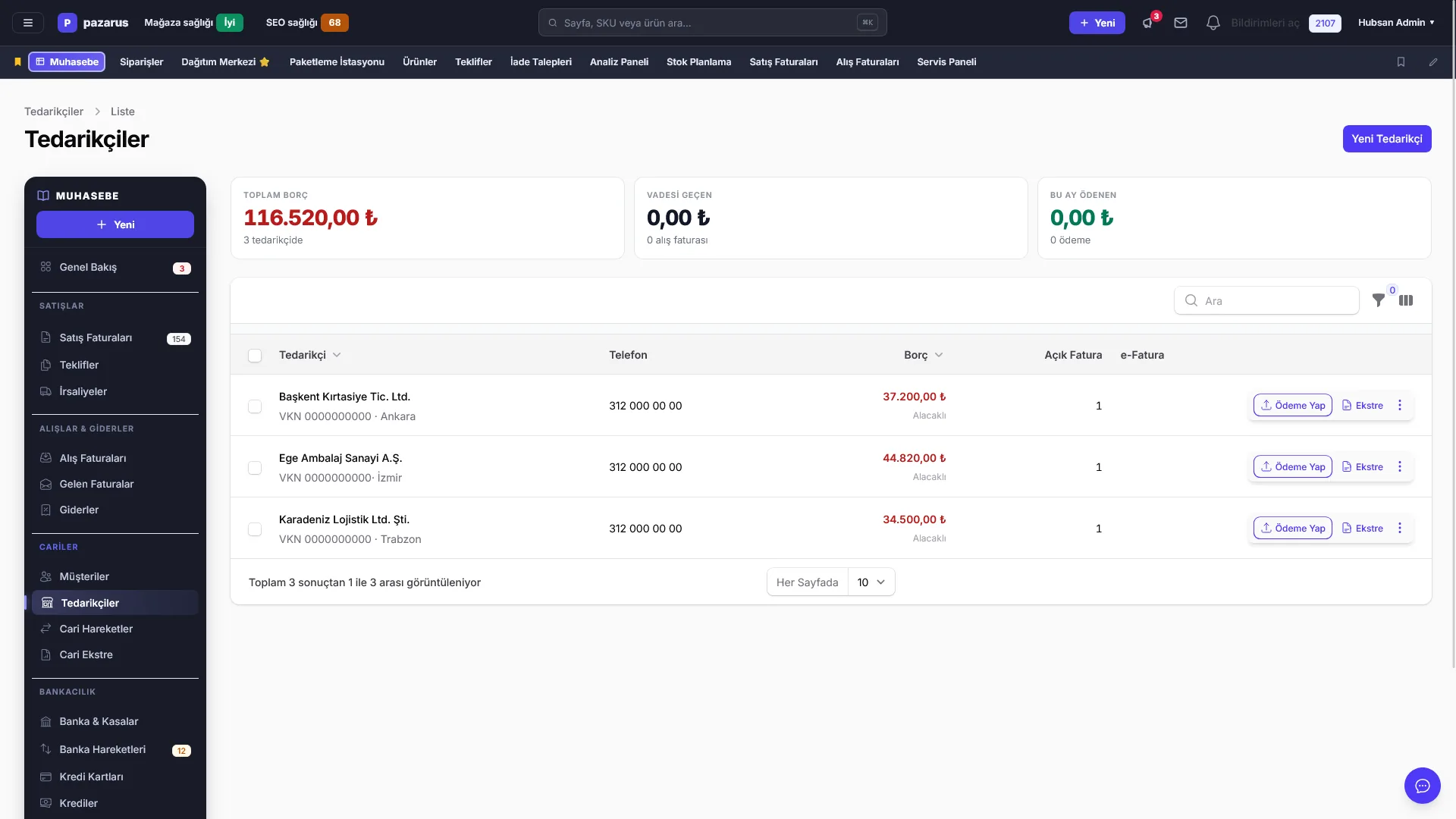
Task: Click Ödeme Yap for Karadeniz Lojistik
Action: coord(1292,528)
